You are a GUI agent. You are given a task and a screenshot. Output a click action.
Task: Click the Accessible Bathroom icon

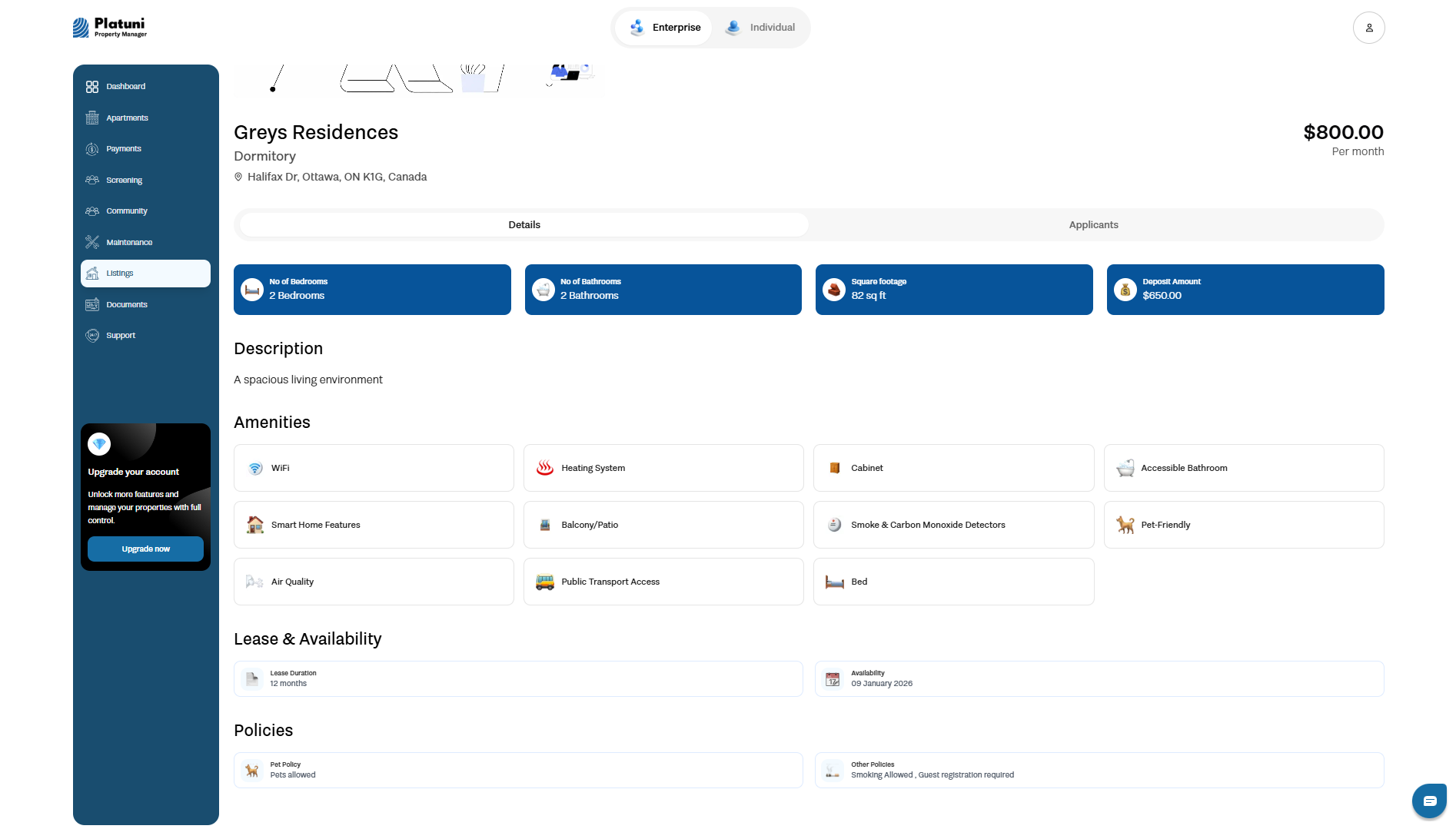[1125, 468]
